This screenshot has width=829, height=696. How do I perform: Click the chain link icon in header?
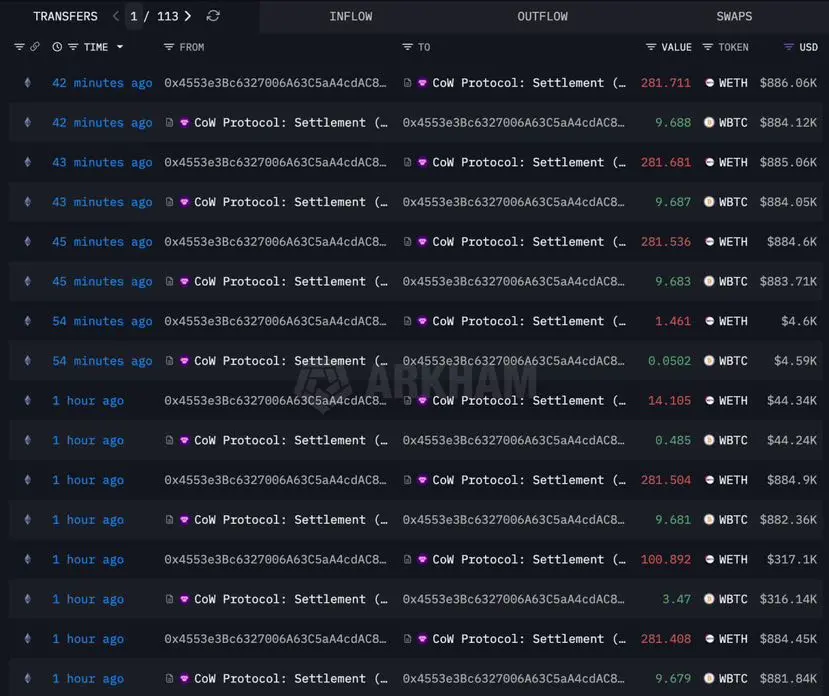pyautogui.click(x=35, y=47)
